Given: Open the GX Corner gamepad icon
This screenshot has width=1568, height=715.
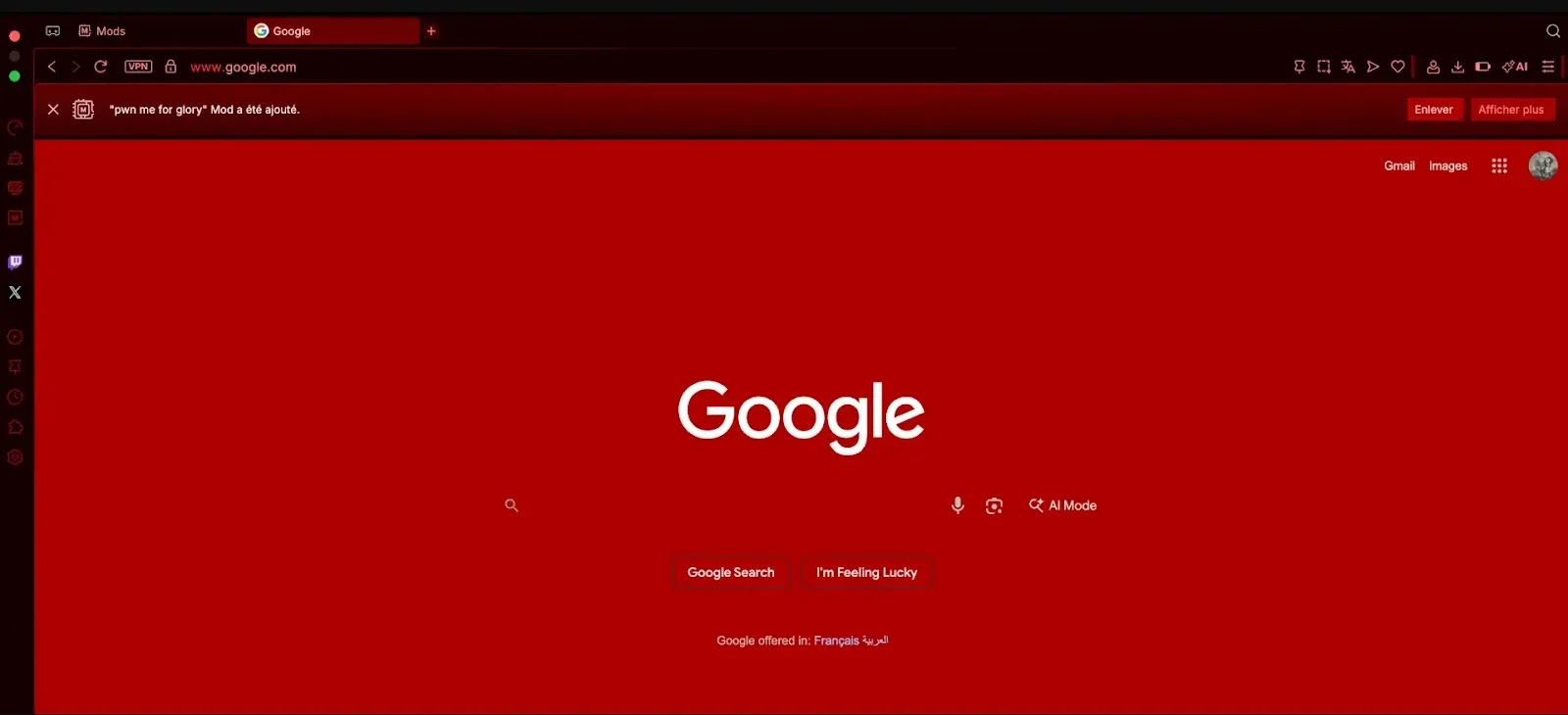Looking at the screenshot, I should [x=53, y=31].
